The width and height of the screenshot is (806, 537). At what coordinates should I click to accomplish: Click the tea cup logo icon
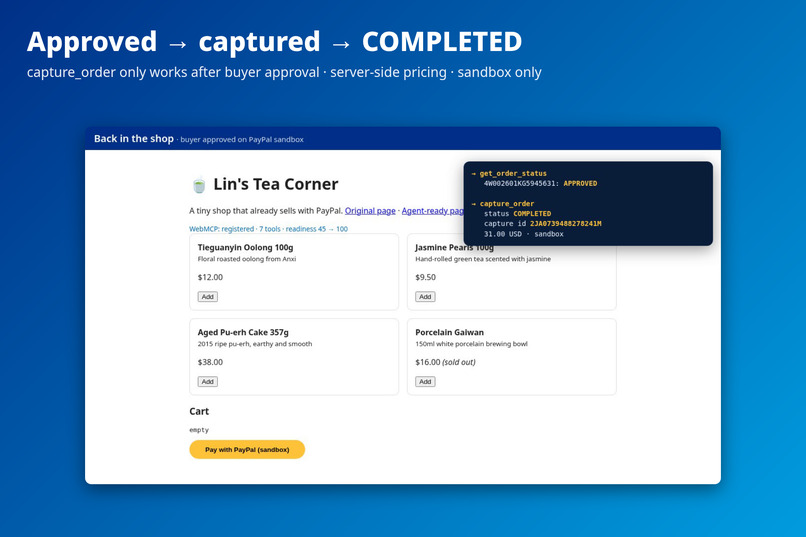click(x=199, y=184)
